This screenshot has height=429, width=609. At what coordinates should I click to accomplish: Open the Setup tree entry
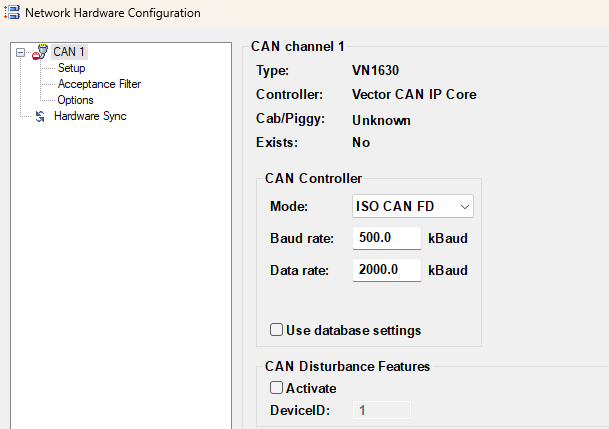71,68
